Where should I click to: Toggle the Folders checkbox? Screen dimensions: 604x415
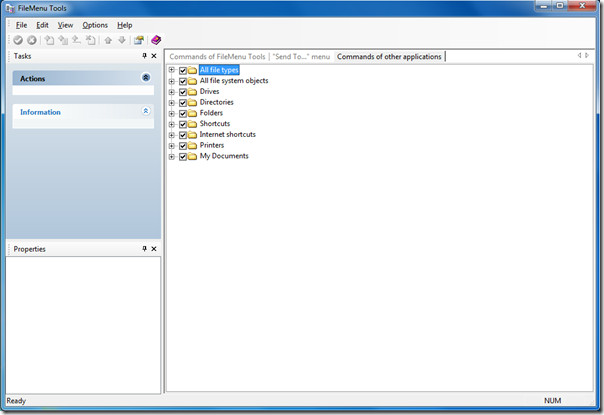(183, 114)
